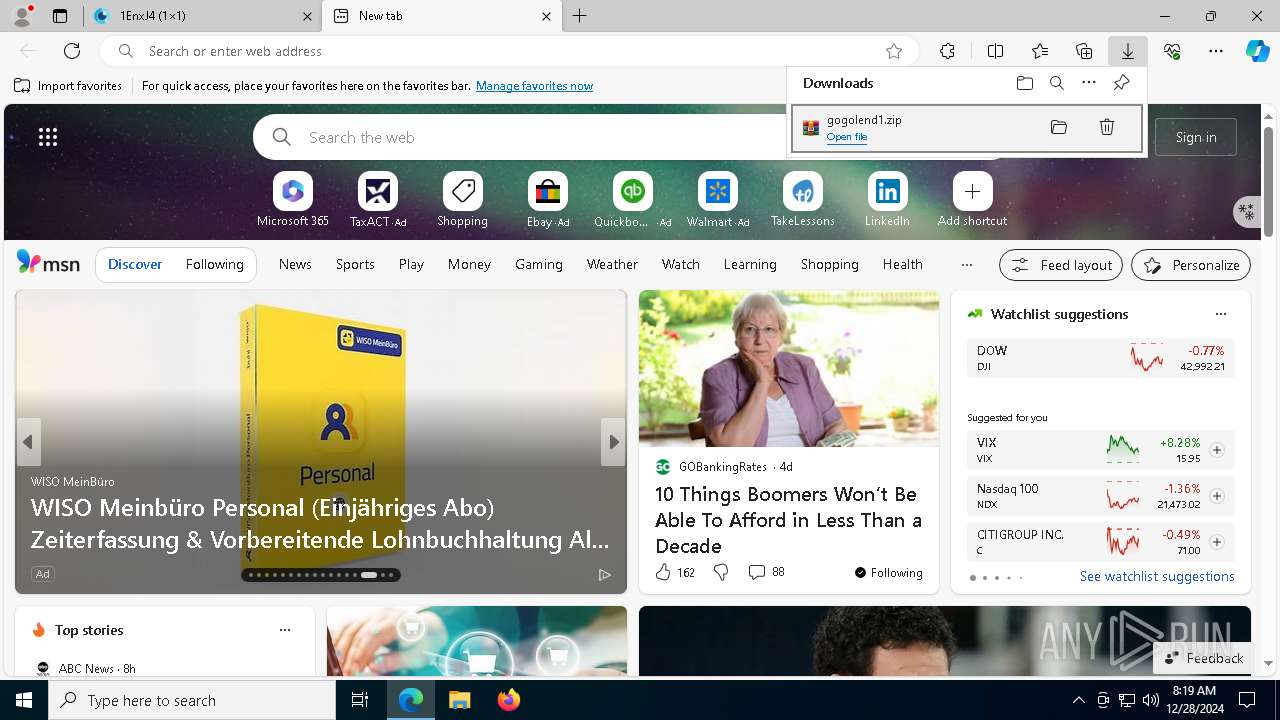Launch the Copilot sidebar icon
Image resolution: width=1280 pixels, height=720 pixels.
pos(1257,51)
